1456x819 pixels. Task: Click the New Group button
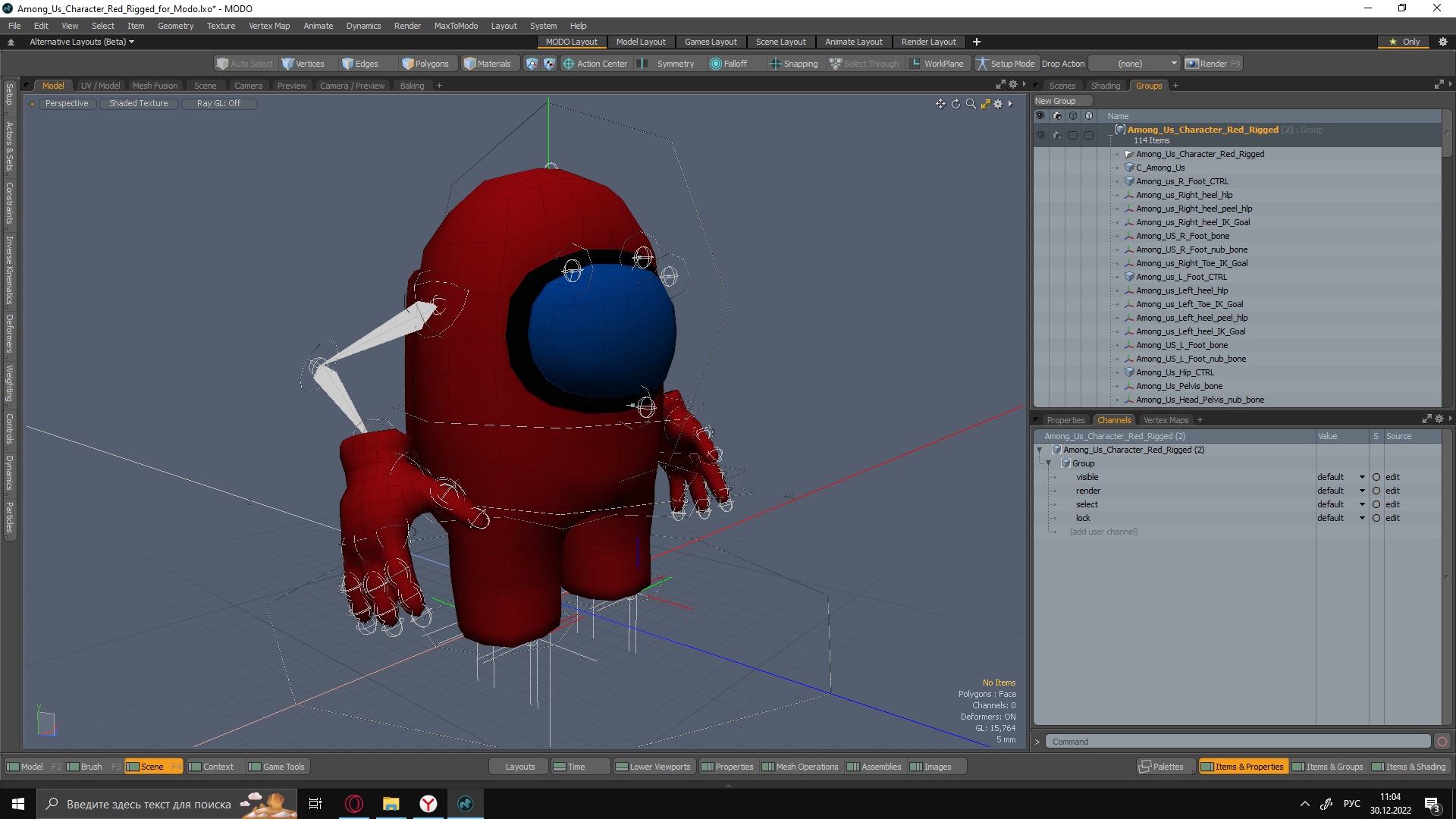click(x=1062, y=101)
